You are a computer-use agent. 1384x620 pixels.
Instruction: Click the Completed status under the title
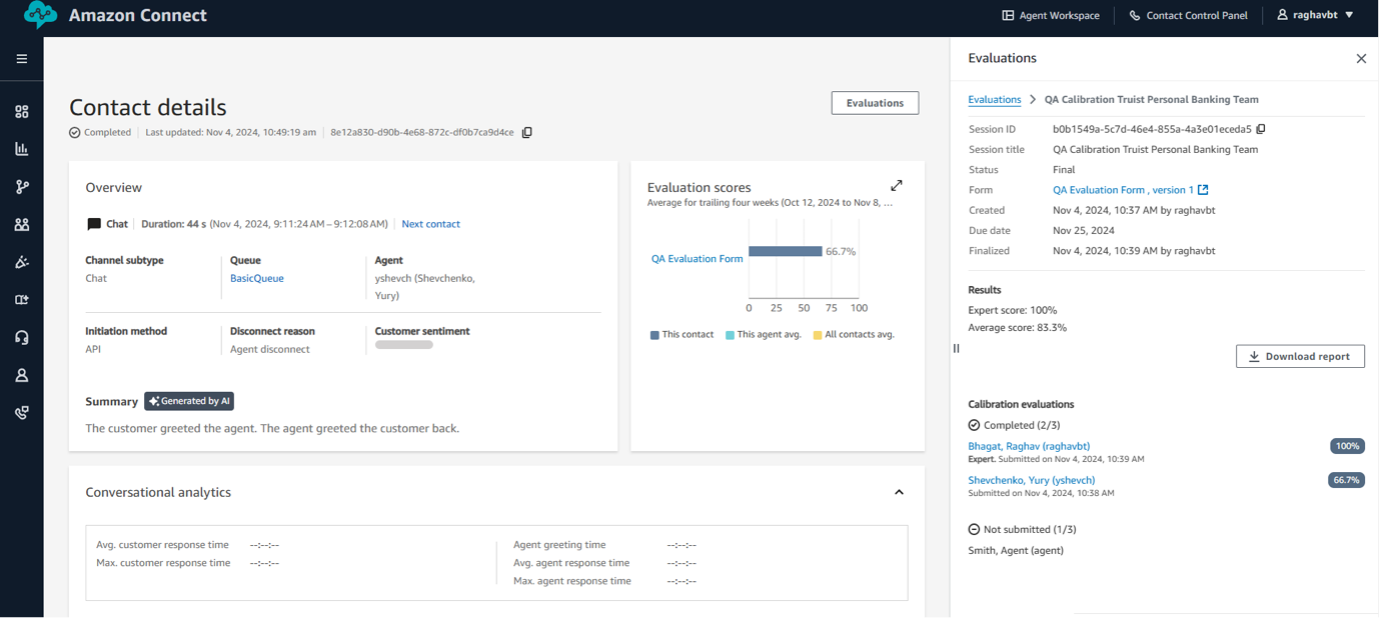click(100, 132)
